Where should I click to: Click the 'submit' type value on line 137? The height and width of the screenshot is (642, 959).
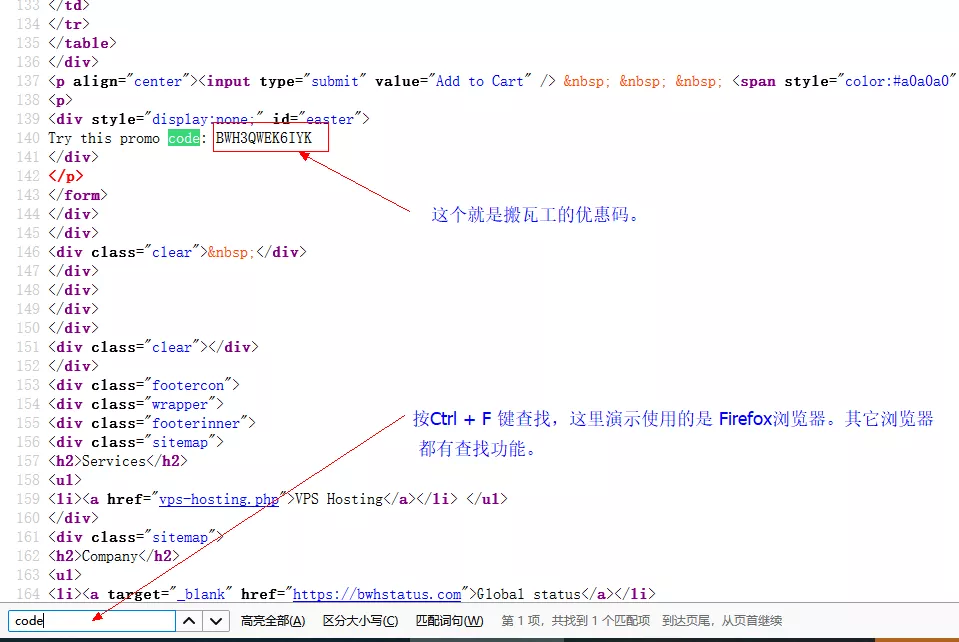tap(335, 81)
